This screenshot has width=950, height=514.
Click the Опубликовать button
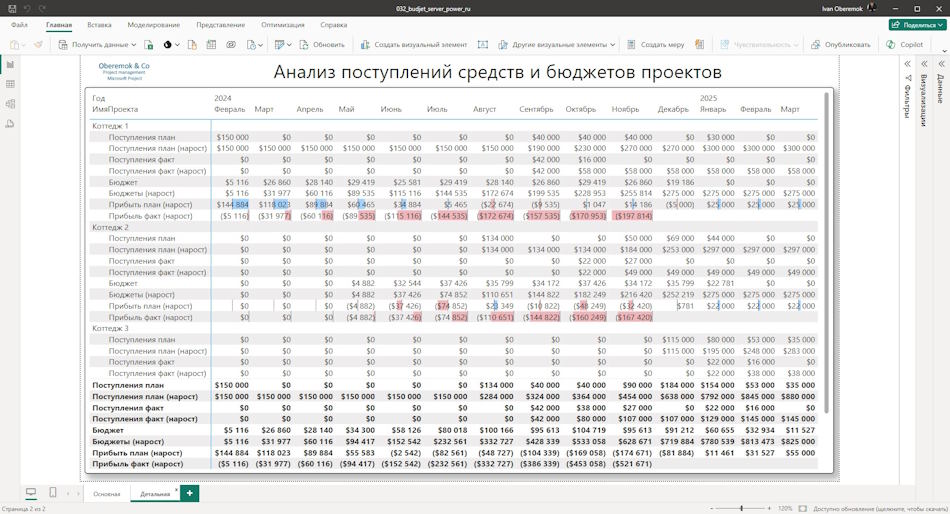tap(840, 44)
